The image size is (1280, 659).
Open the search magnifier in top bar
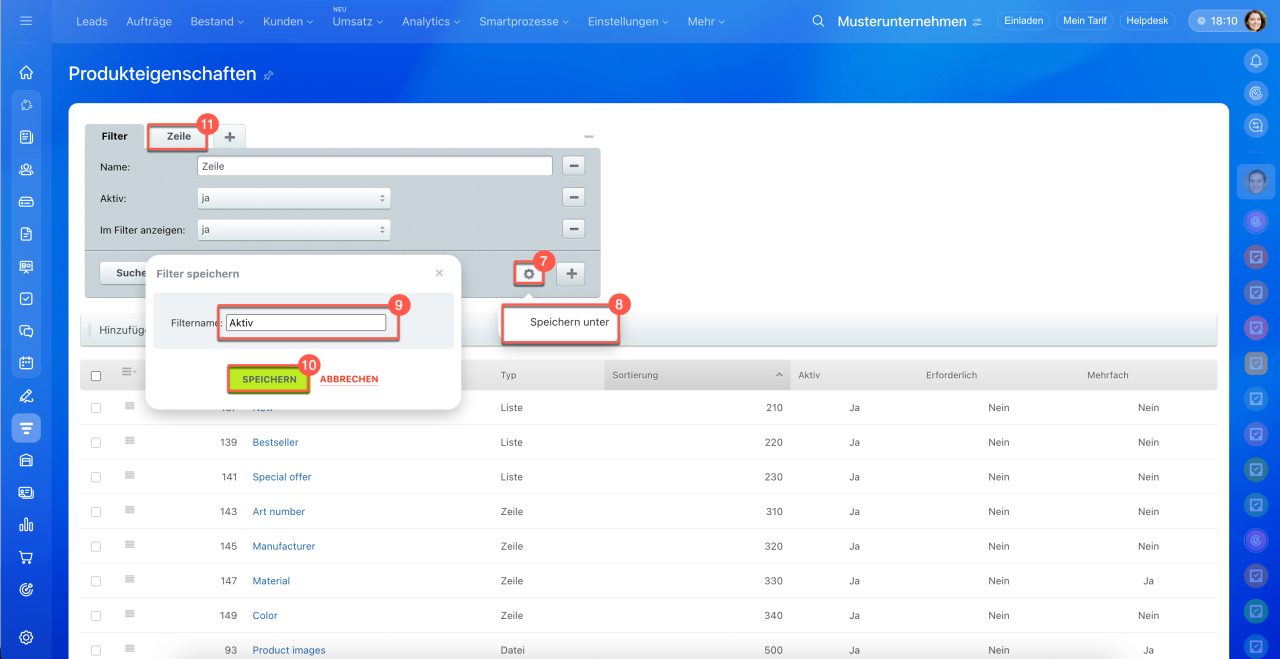[x=818, y=21]
